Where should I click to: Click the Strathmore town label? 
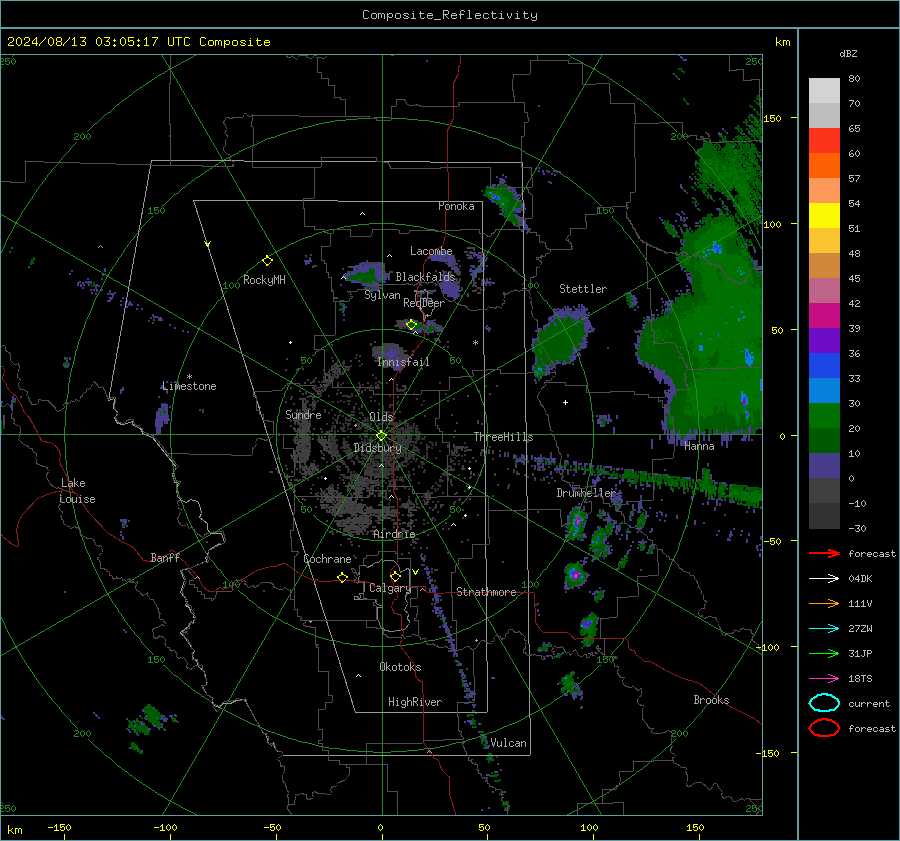(486, 592)
